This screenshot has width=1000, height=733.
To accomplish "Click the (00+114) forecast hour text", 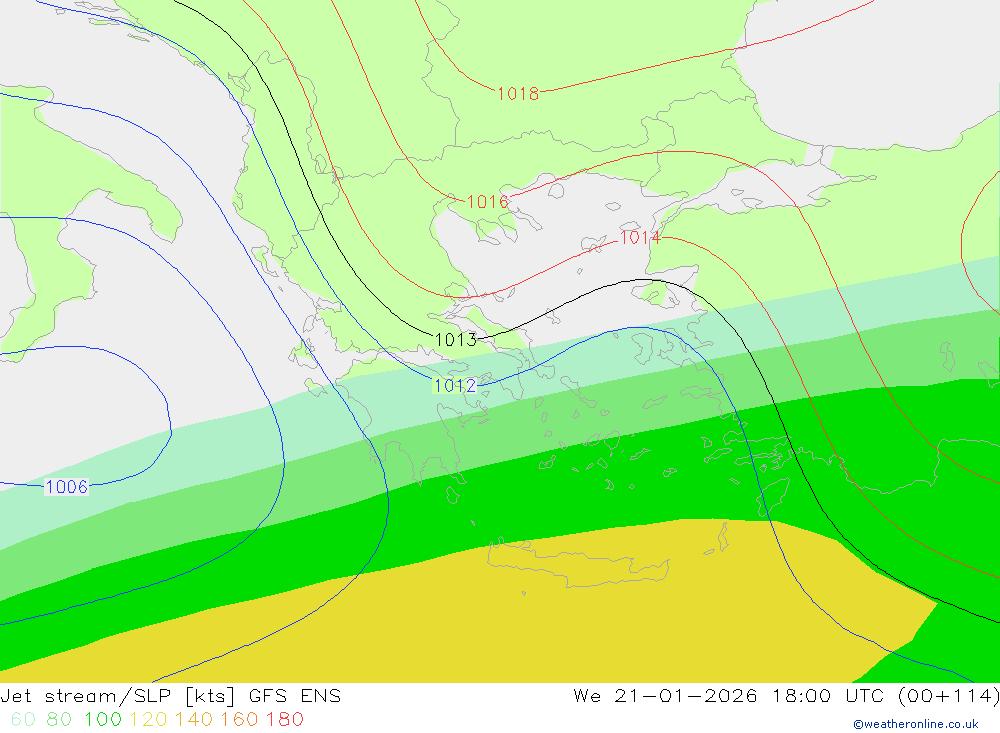I will coord(948,695).
